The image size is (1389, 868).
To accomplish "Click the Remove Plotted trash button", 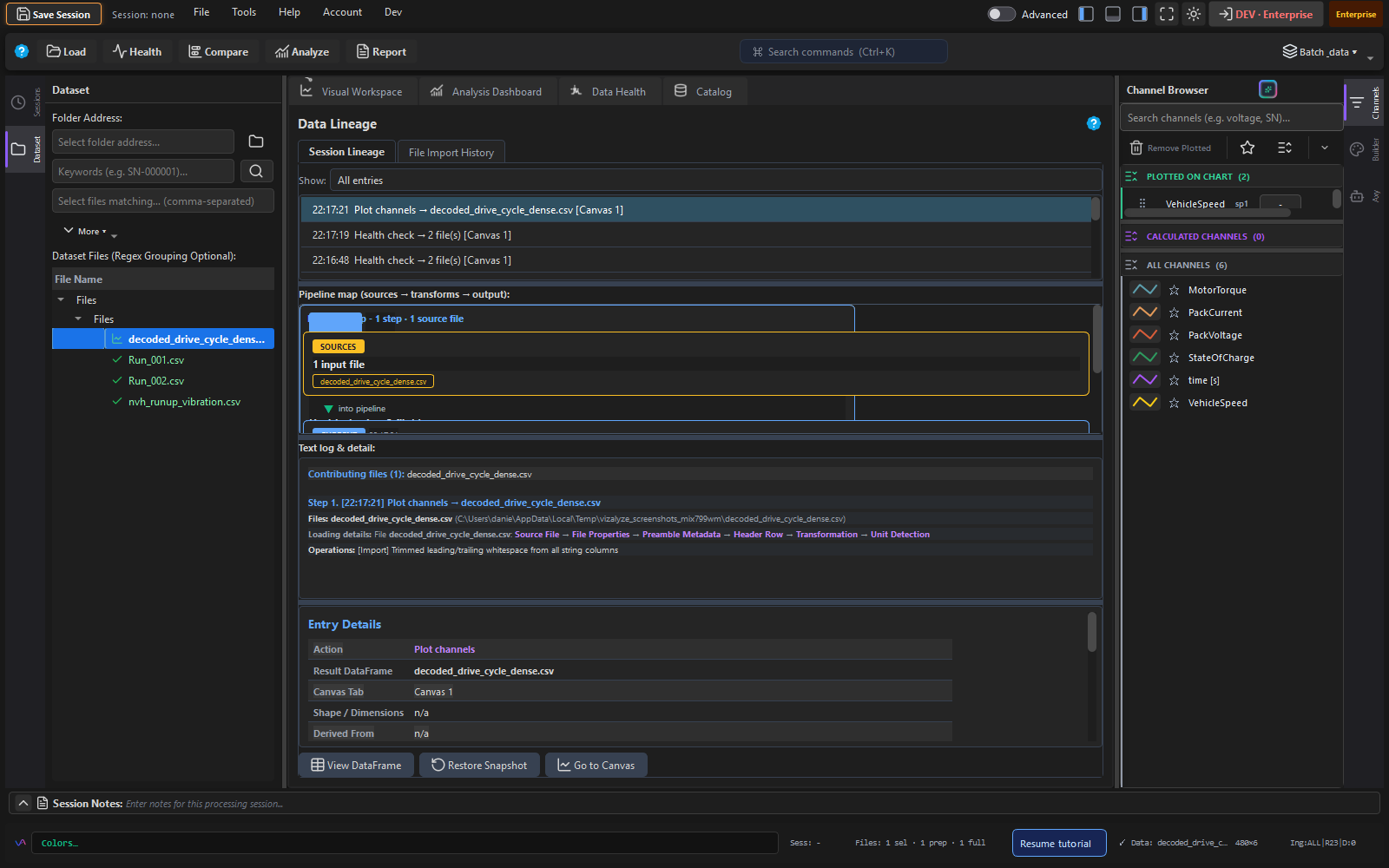I will [x=1170, y=148].
